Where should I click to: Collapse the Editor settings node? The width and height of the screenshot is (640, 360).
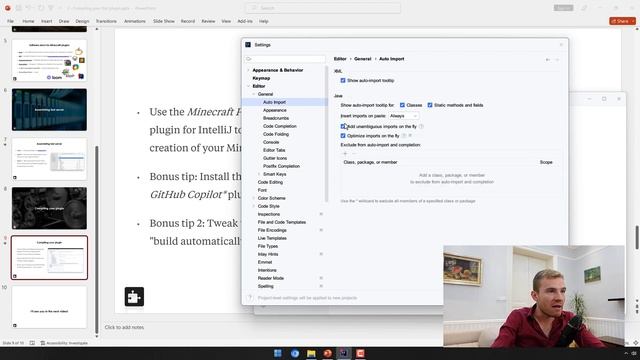(x=248, y=86)
